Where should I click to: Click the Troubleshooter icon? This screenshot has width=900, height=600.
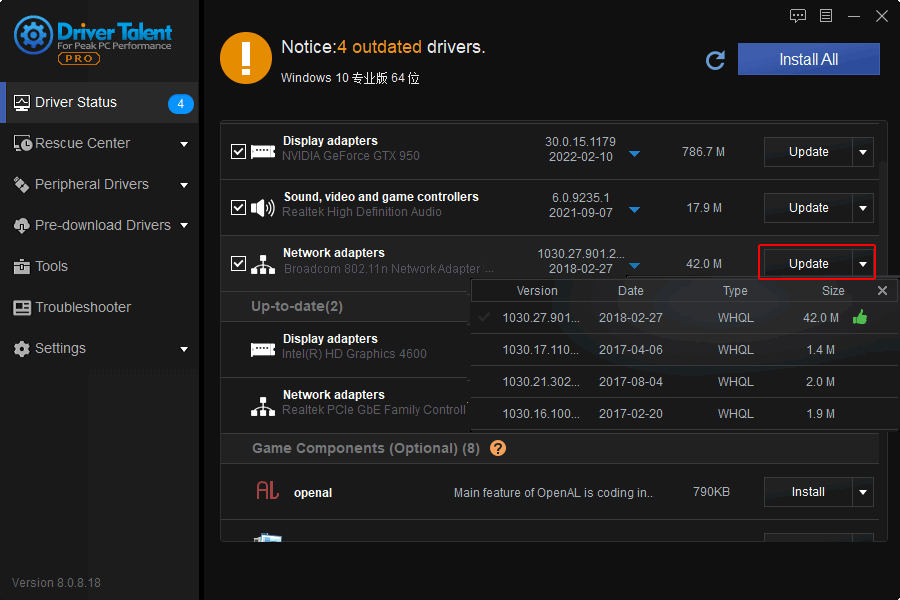click(x=22, y=308)
